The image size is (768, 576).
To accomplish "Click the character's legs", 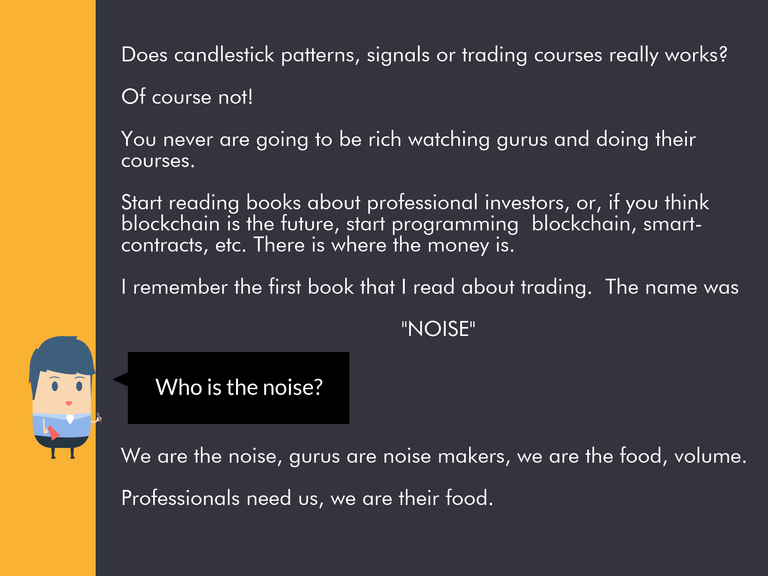I will click(63, 452).
